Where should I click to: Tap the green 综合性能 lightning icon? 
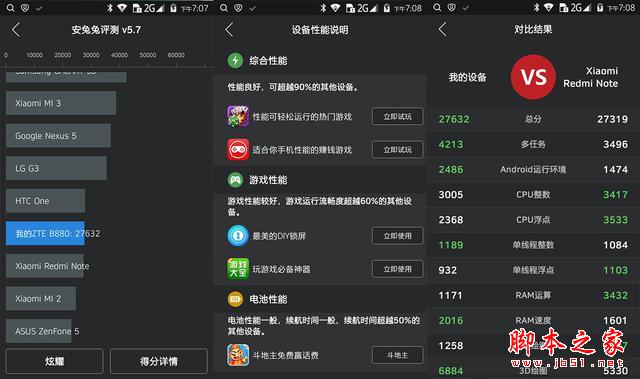235,60
